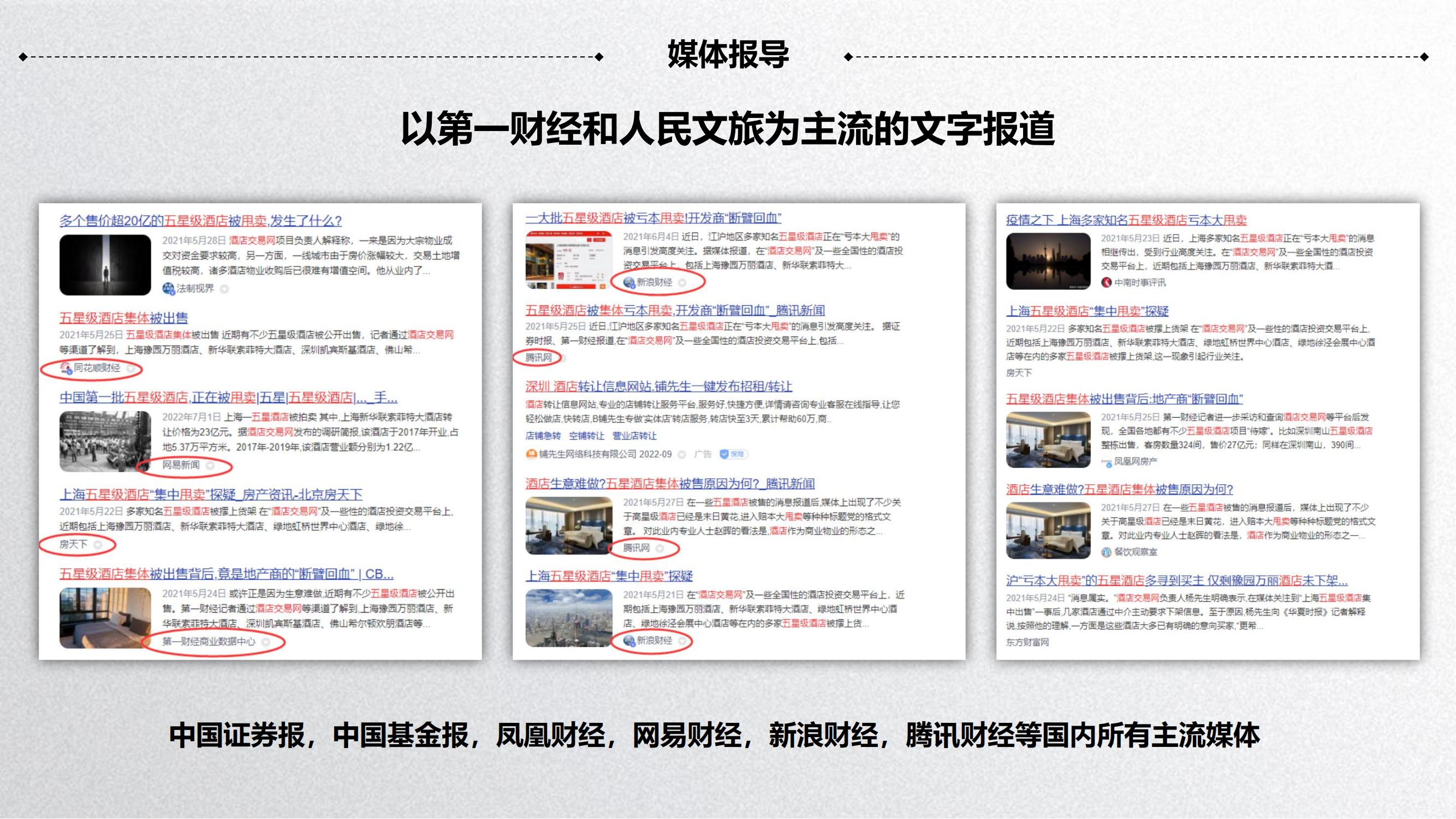Click 房天下 label under the 2021年5月22日 right-panel result
Viewport: 1456px width, 819px height.
coord(1019,373)
